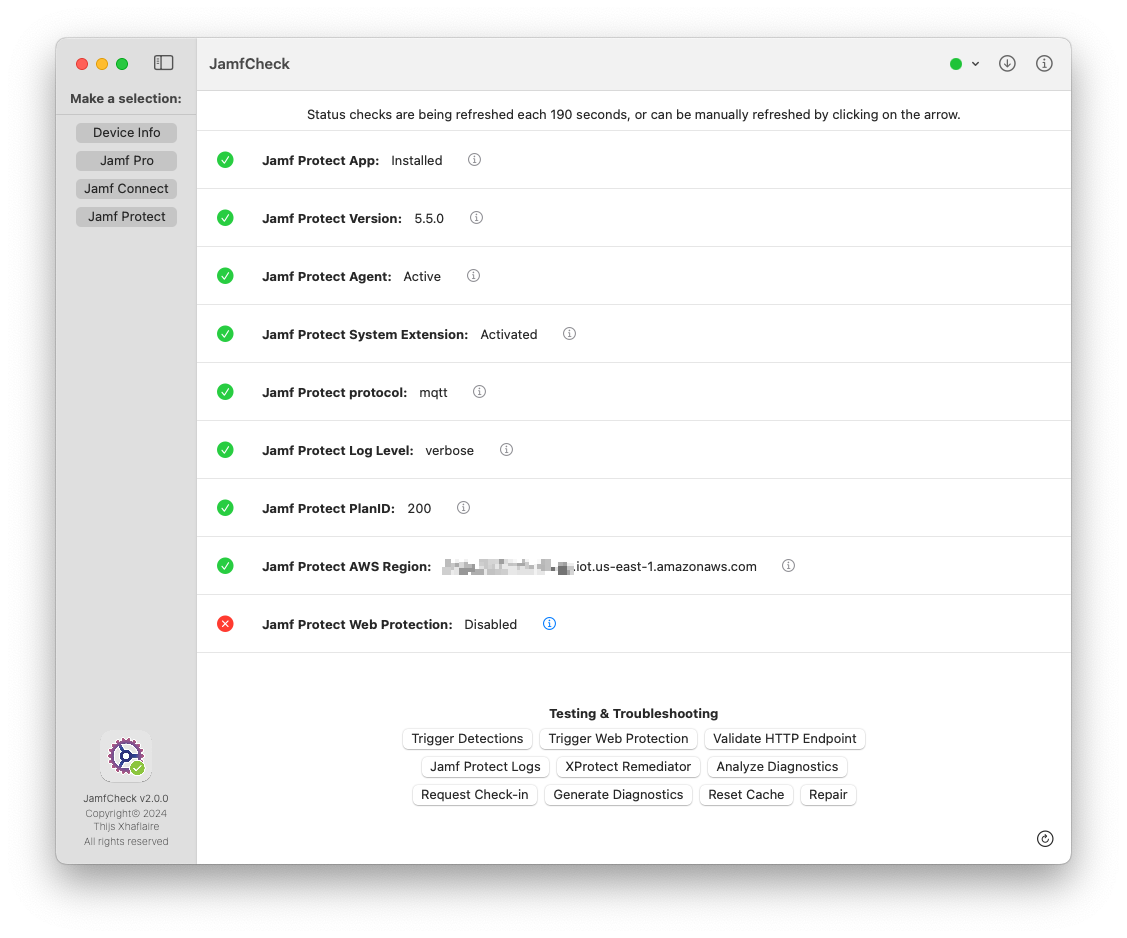The height and width of the screenshot is (938, 1127).
Task: Click the Trigger Web Protection button
Action: click(x=618, y=738)
